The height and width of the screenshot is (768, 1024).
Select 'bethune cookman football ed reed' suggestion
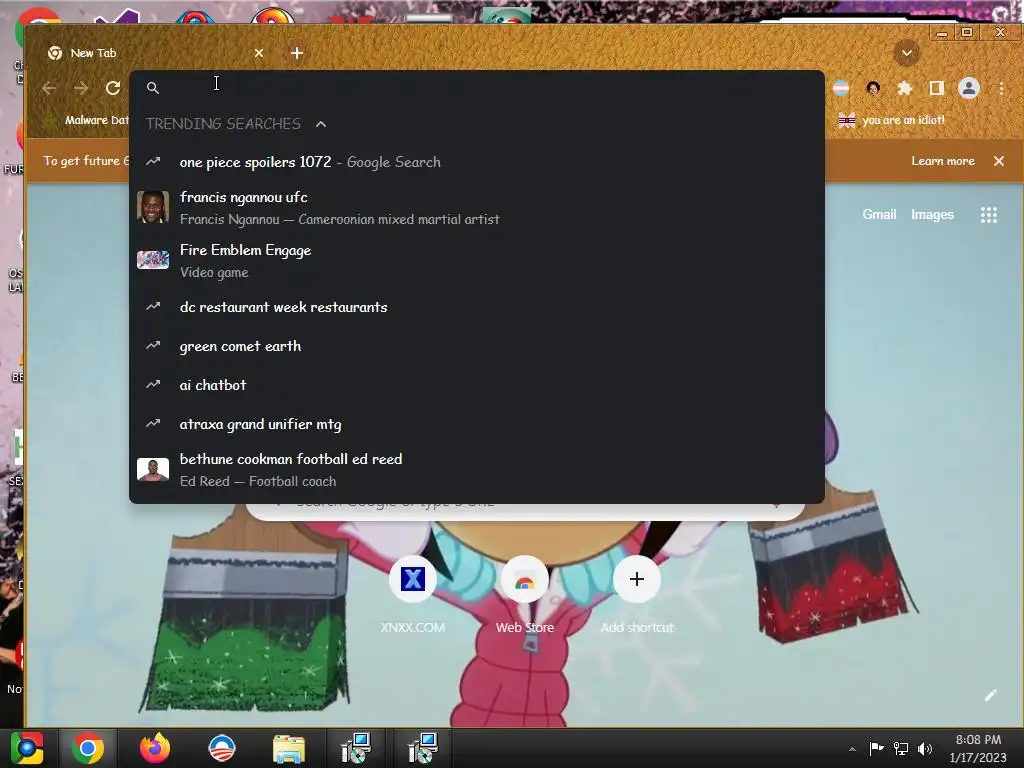click(x=477, y=470)
